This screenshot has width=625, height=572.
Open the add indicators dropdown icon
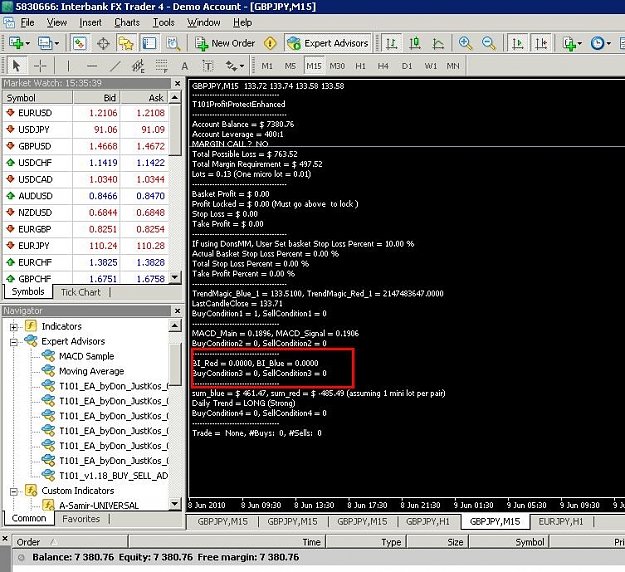coord(572,43)
